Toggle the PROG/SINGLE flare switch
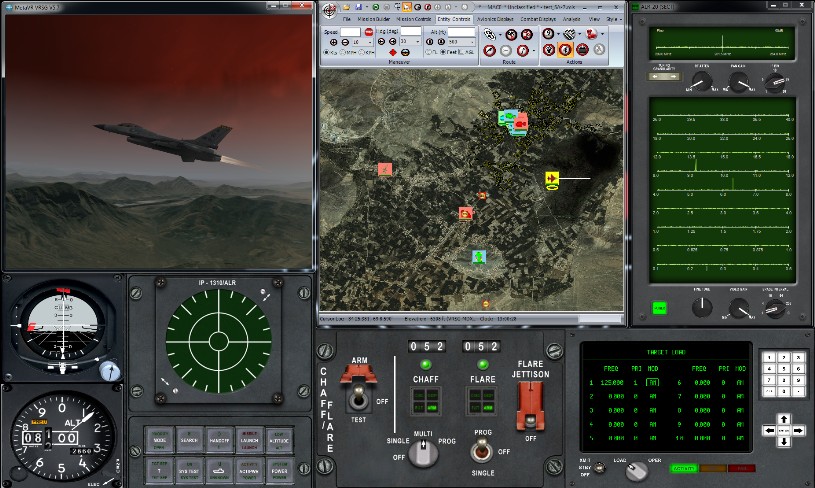Screen dimensions: 815x488 [x=482, y=451]
